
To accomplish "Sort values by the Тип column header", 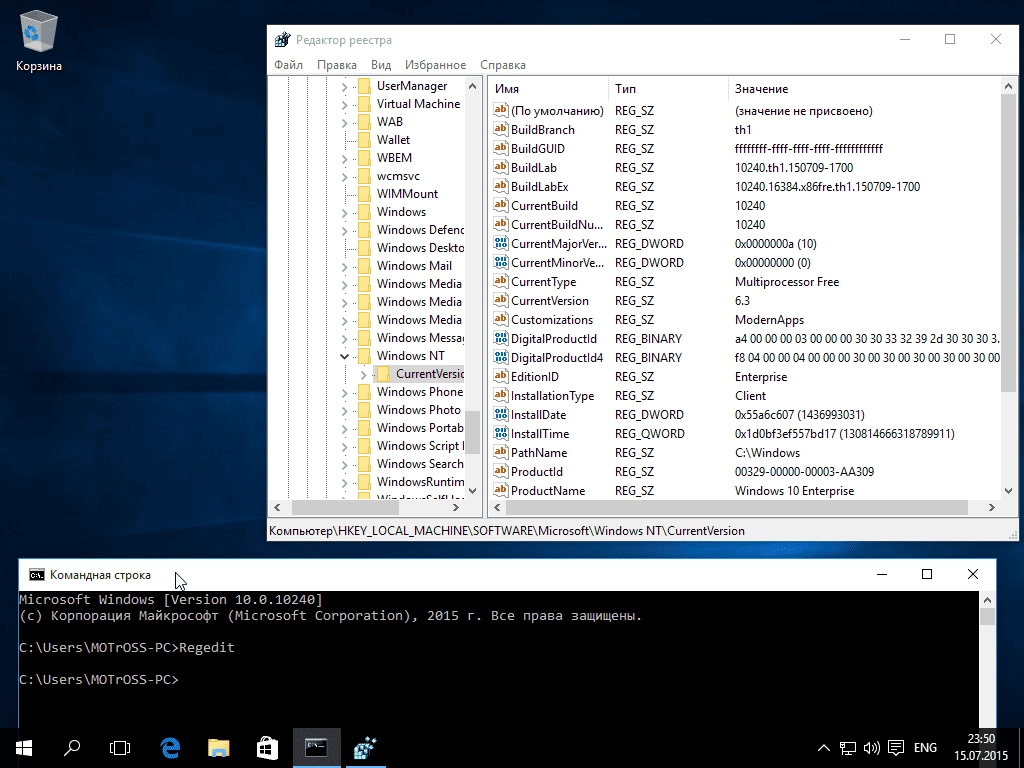I will coord(669,89).
